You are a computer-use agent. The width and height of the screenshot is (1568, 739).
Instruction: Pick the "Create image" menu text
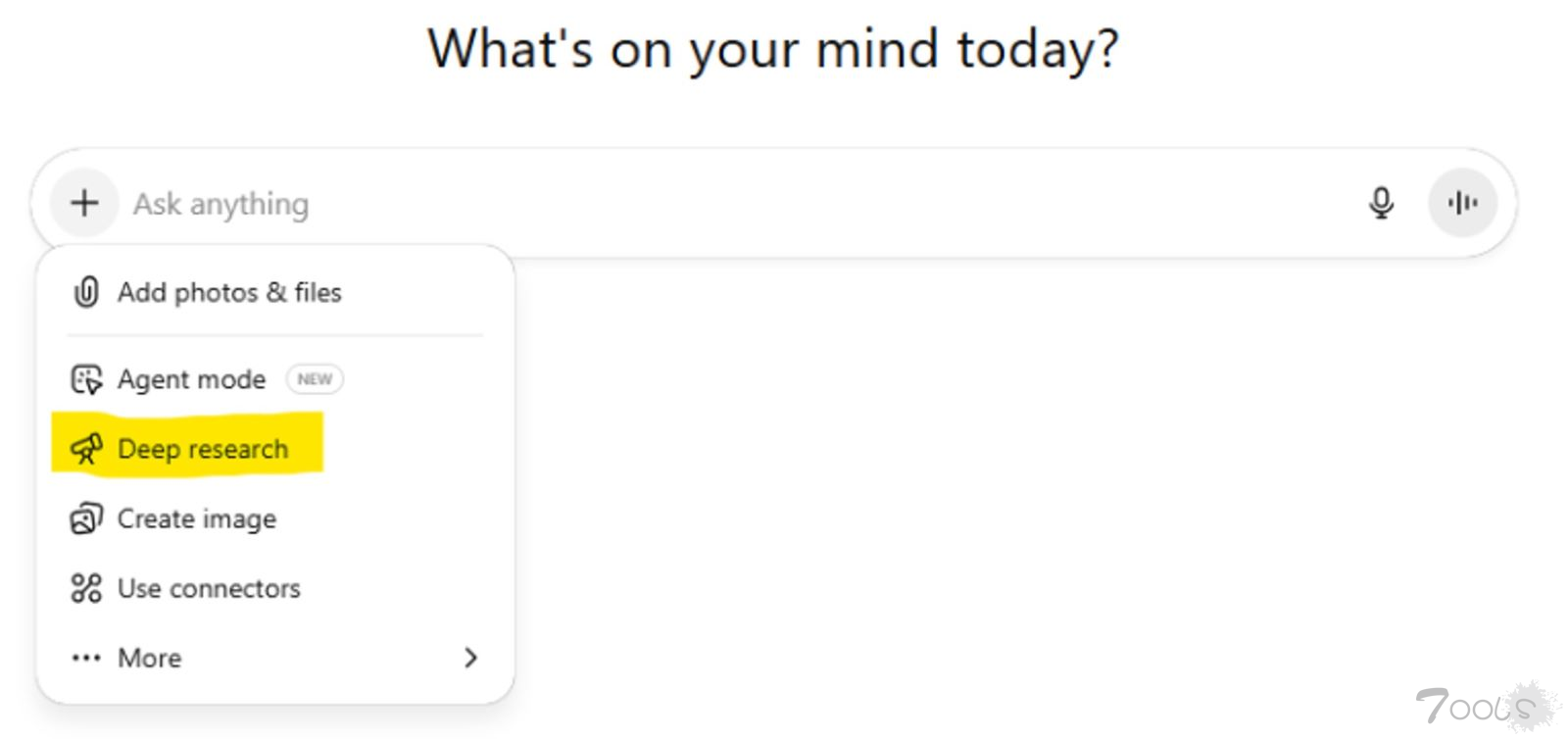tap(197, 518)
